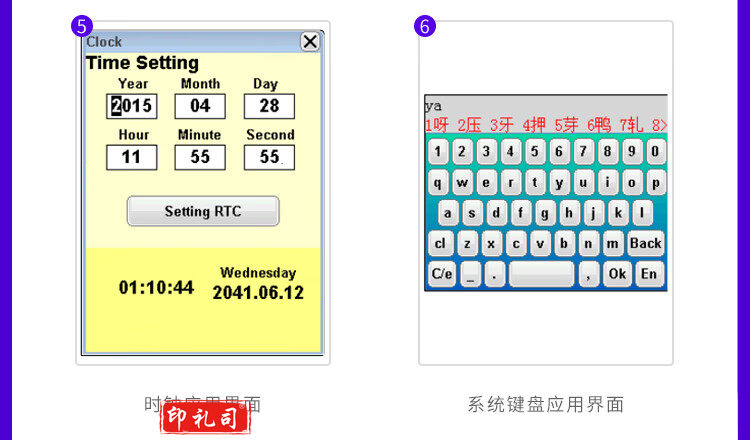750x440 pixels.
Task: Close the Clock window
Action: 310,41
